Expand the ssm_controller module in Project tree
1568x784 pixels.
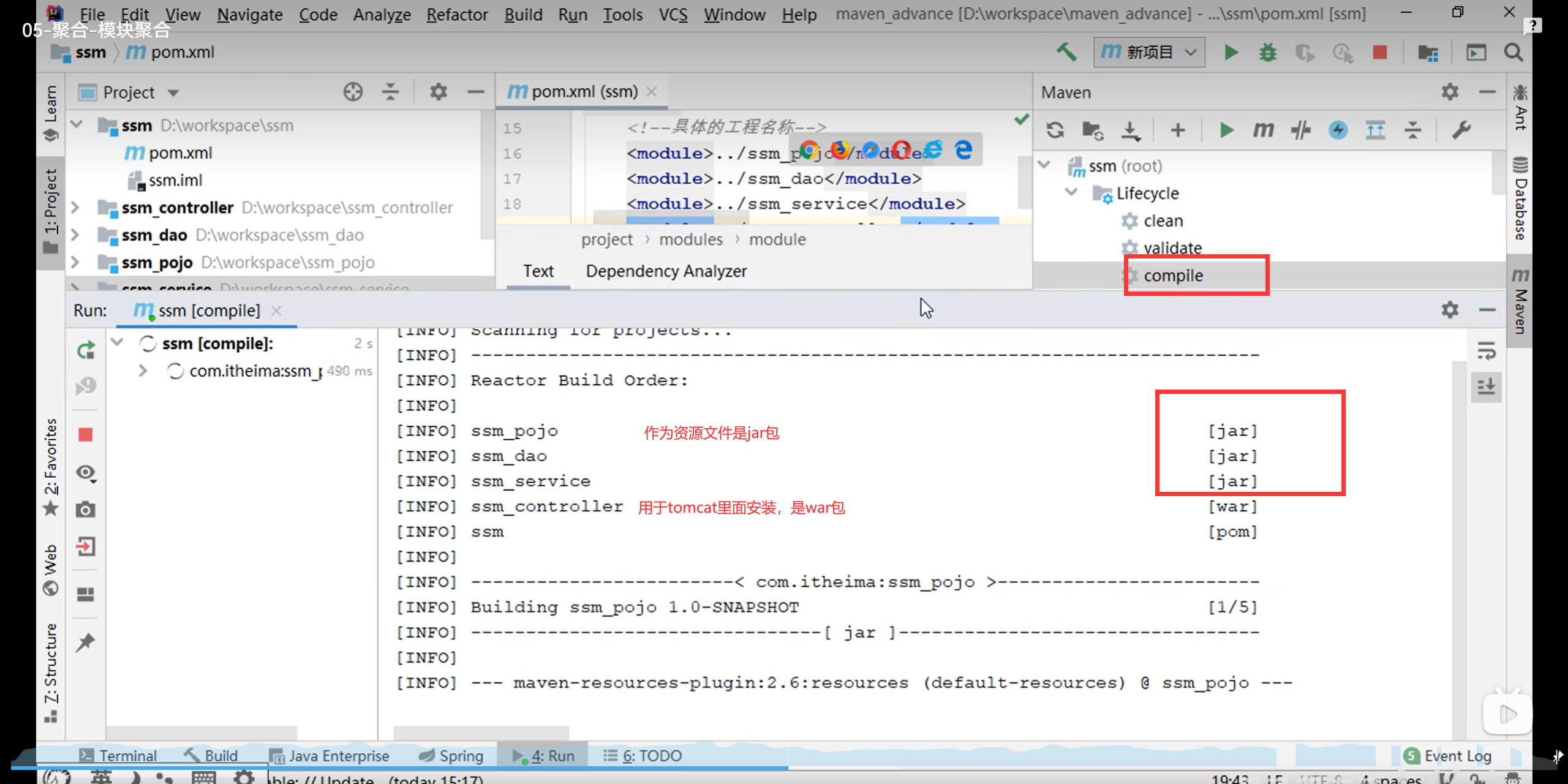pyautogui.click(x=75, y=208)
